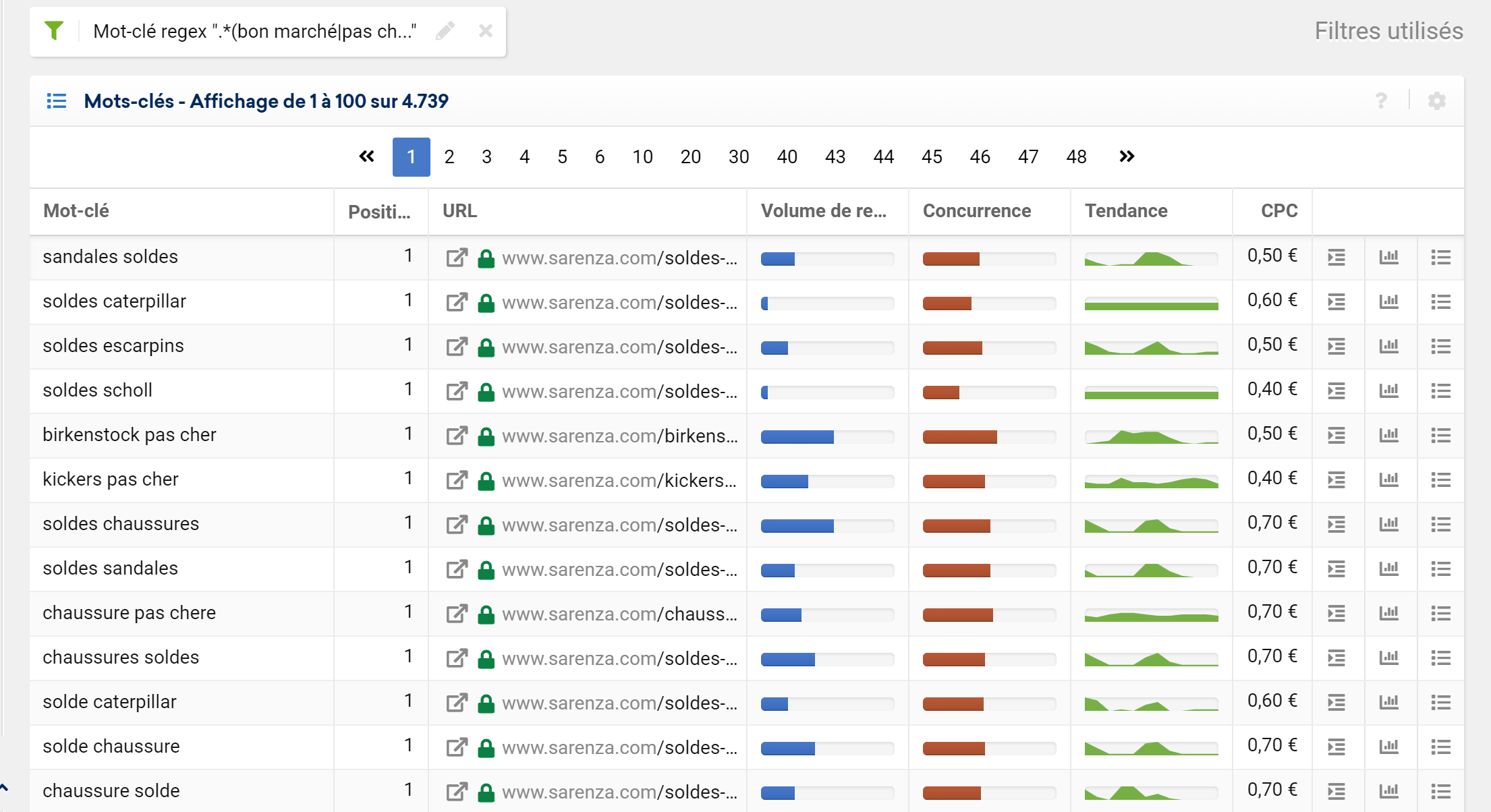Select the keyword birkenstock pas cher
Screen dimensions: 1491x812
point(130,435)
